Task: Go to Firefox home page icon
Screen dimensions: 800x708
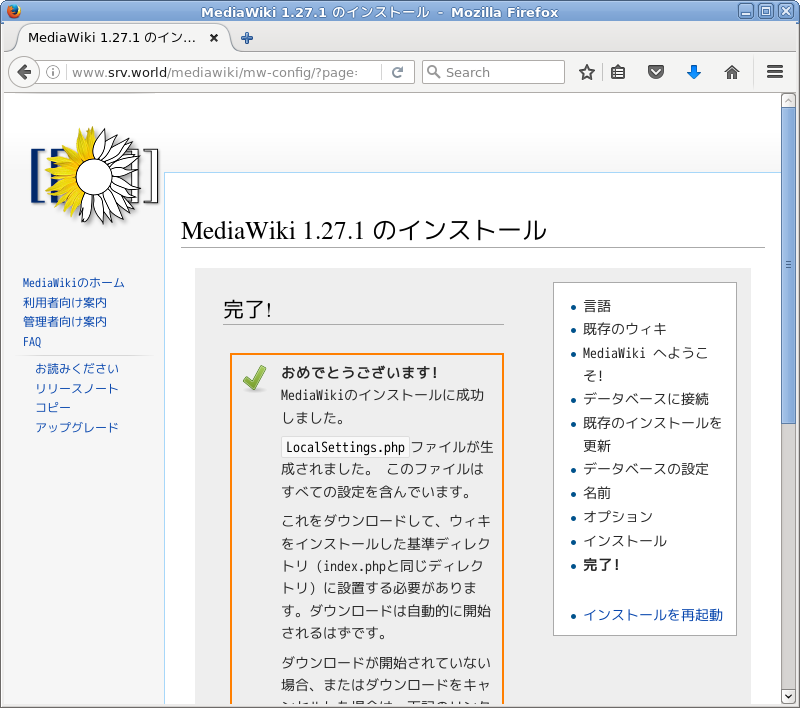Action: click(x=732, y=72)
